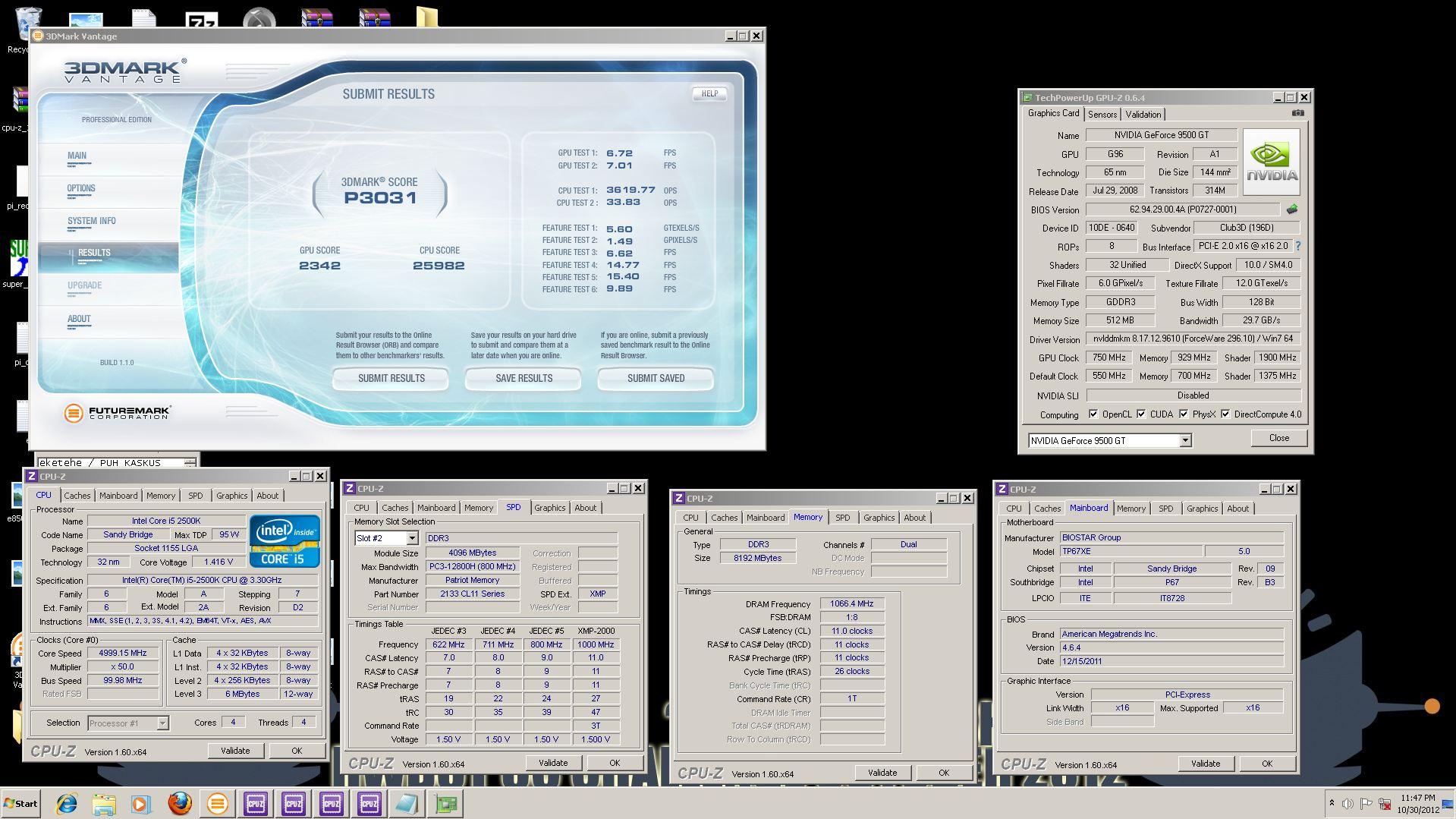This screenshot has width=1456, height=819.
Task: Open the MAIN menu in 3DMark Vantage
Action: click(77, 156)
